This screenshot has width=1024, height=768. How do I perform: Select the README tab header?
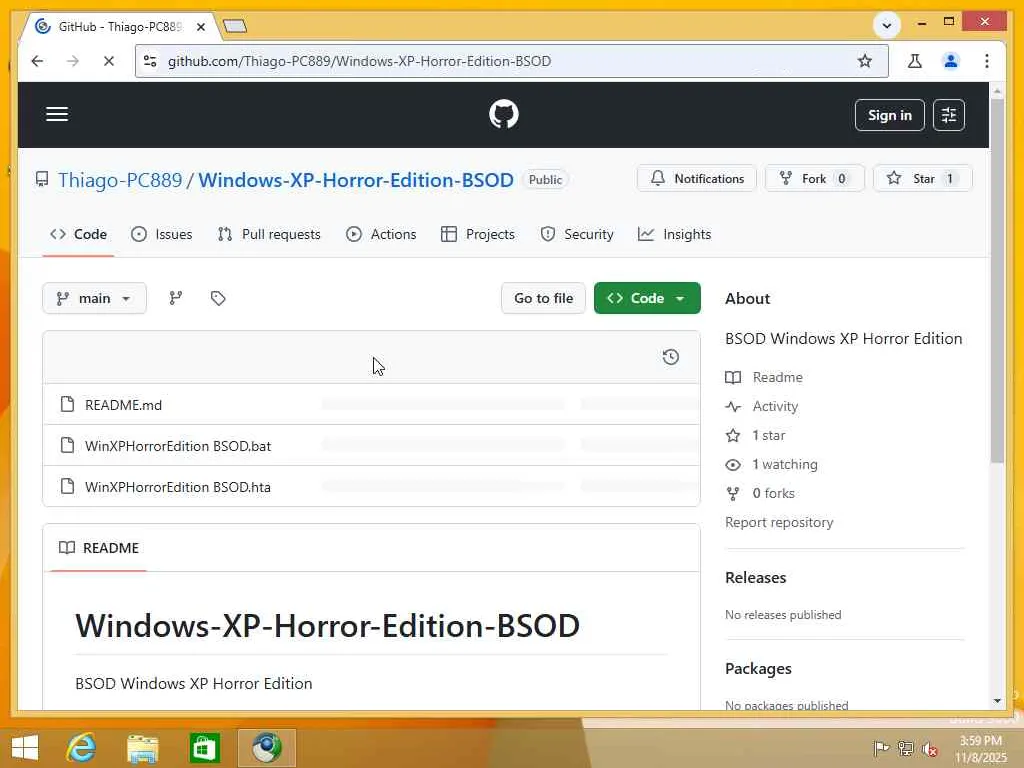click(x=99, y=548)
